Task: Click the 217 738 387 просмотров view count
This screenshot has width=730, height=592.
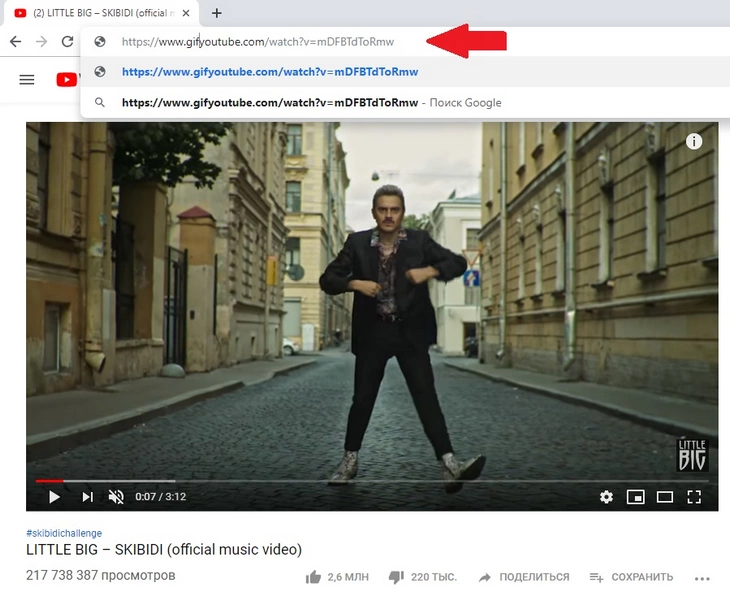Action: (101, 576)
